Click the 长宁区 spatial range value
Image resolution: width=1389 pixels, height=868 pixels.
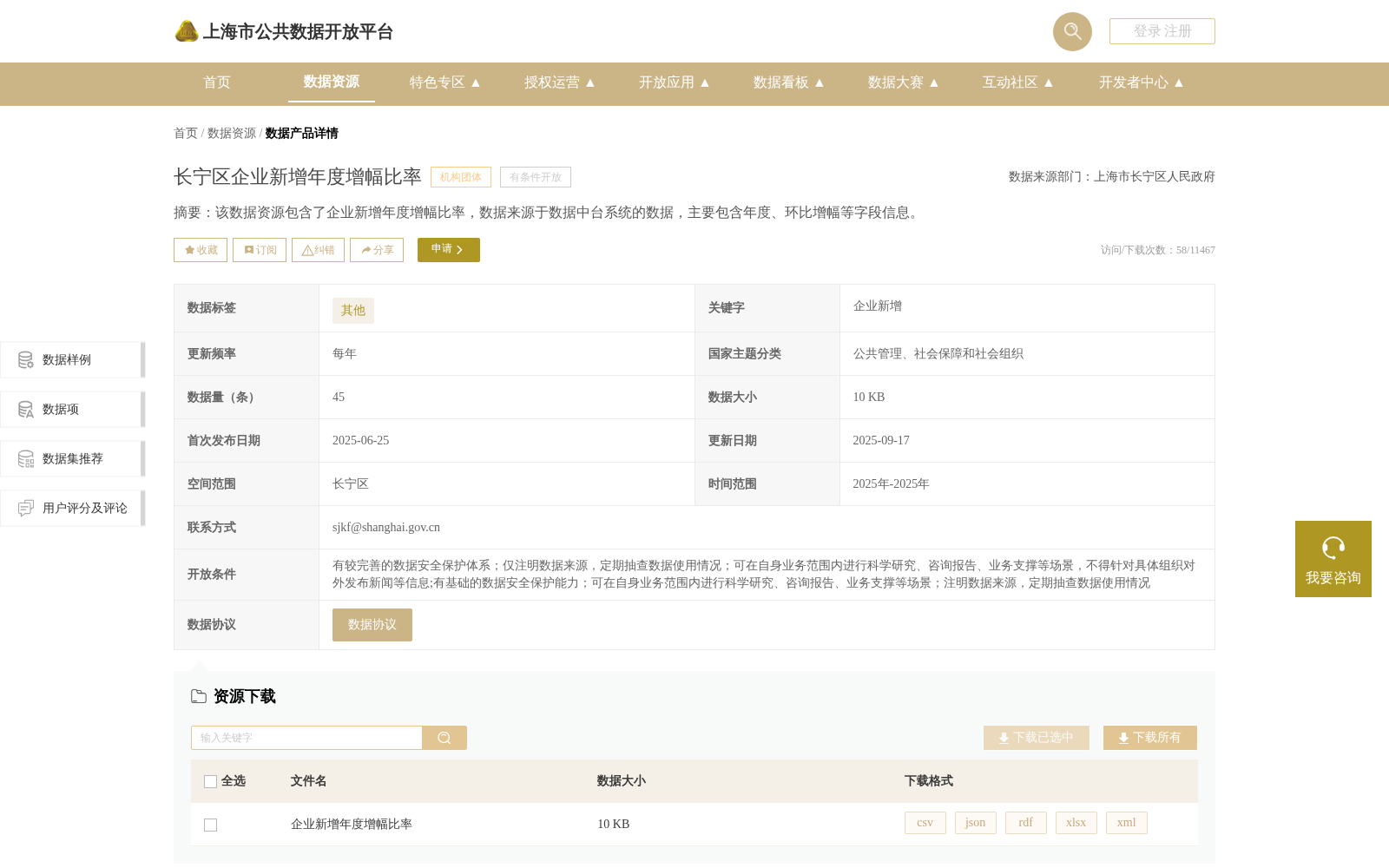point(351,484)
